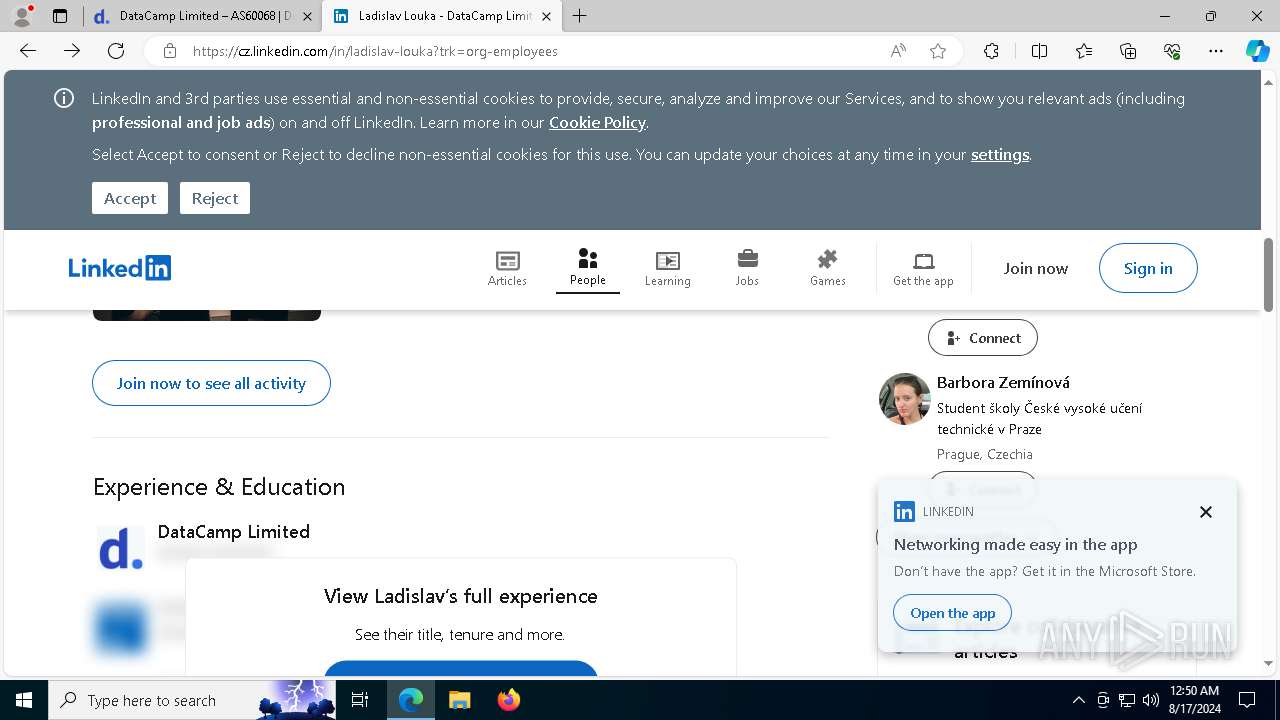The image size is (1280, 720).
Task: Click Open the app button
Action: 953,613
